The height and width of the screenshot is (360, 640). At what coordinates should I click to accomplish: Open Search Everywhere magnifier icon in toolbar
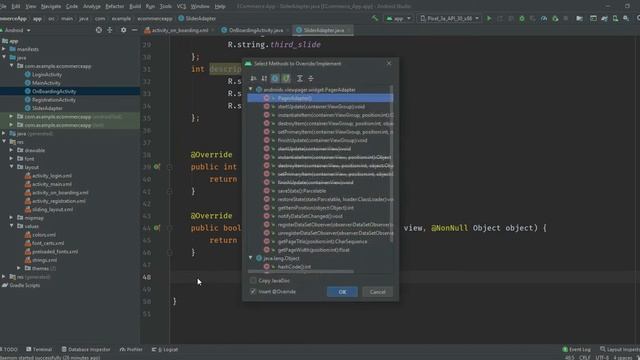[638, 18]
